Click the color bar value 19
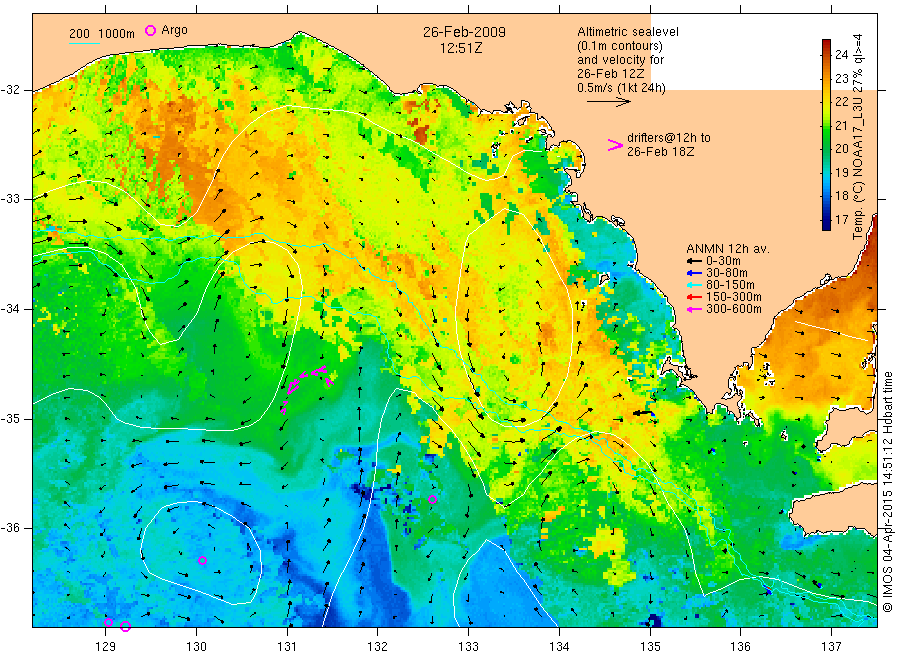 tap(841, 172)
